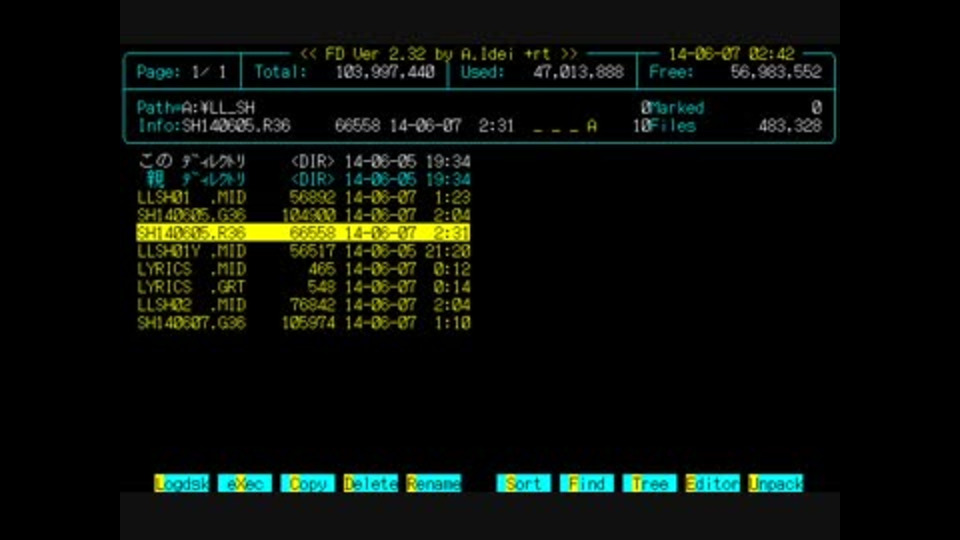The width and height of the screenshot is (960, 540).
Task: Select file SH140607.G36
Action: click(x=304, y=323)
